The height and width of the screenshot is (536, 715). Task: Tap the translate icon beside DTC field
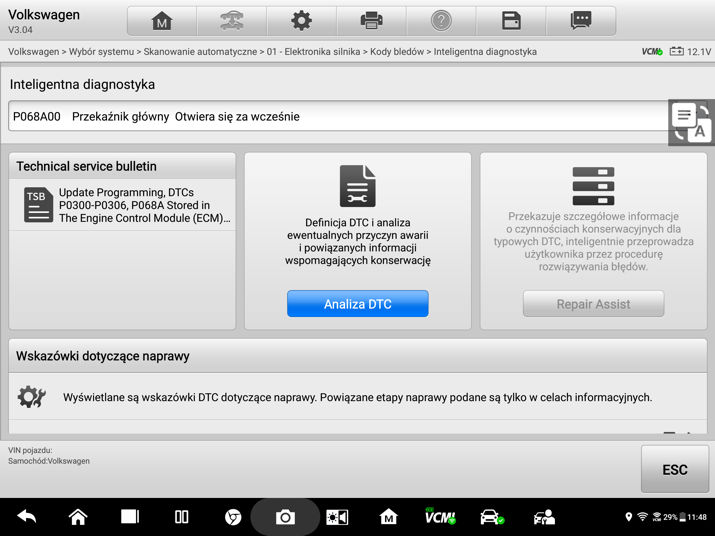[691, 123]
